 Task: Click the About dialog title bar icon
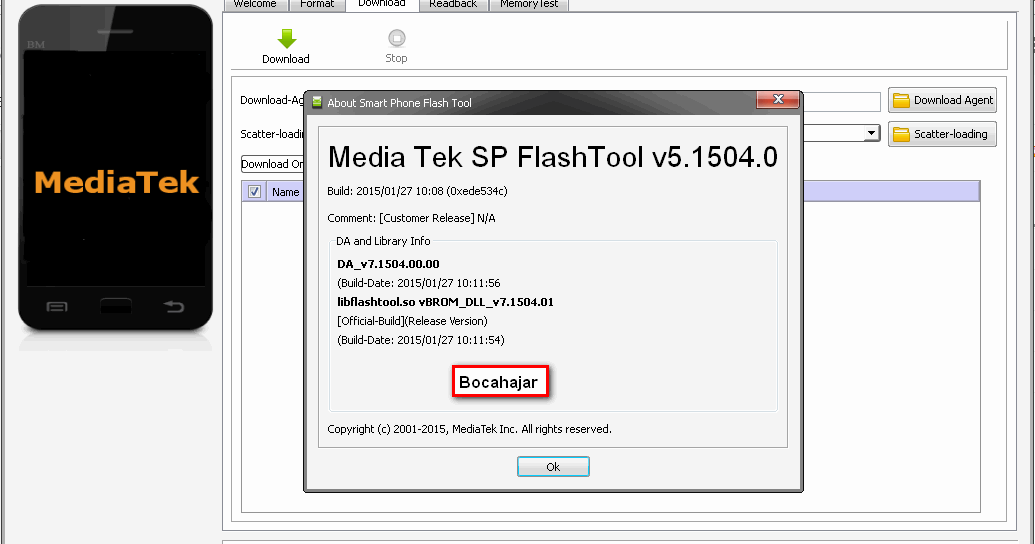[317, 102]
